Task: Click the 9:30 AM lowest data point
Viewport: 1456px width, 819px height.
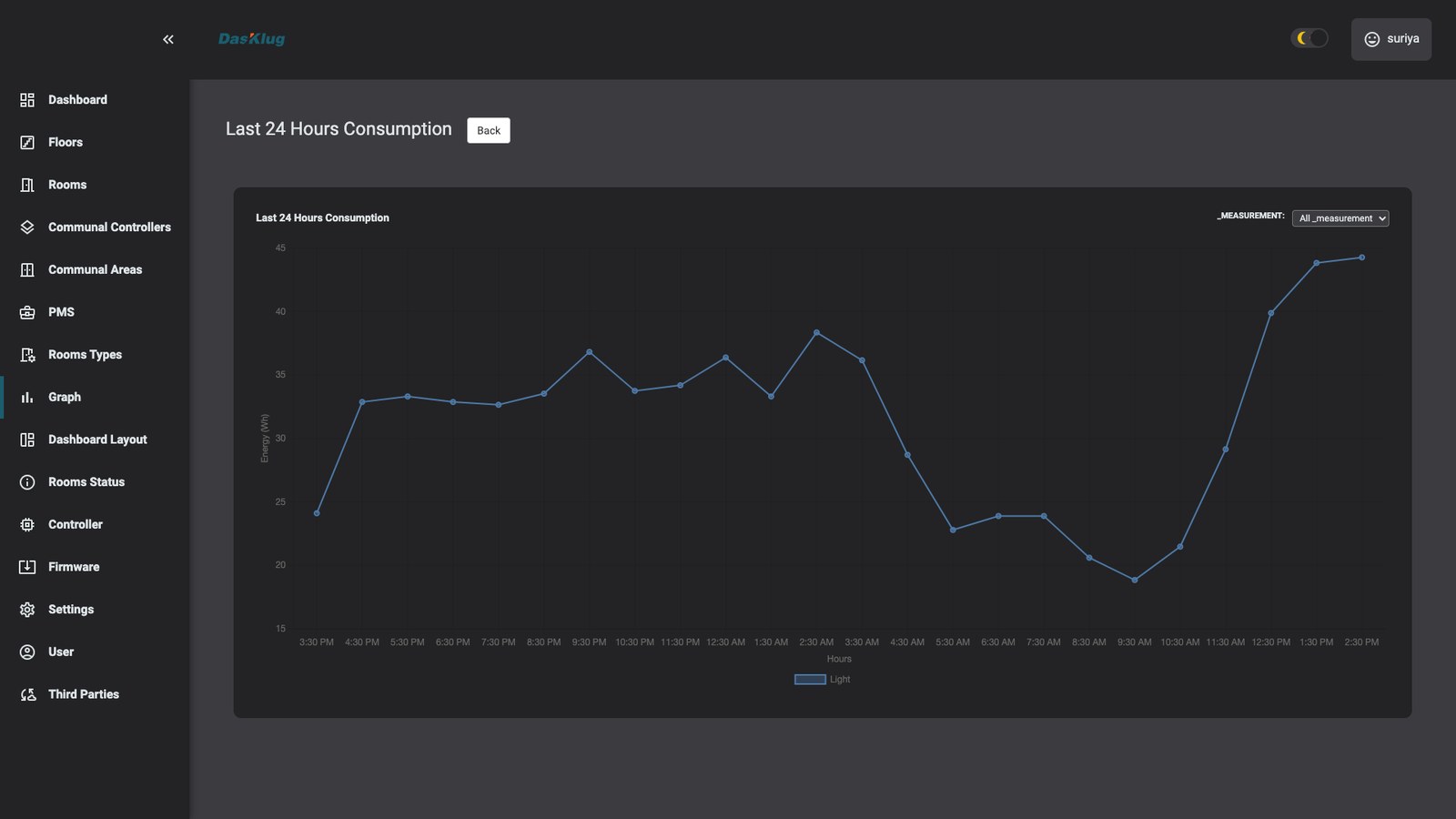Action: pos(1135,580)
